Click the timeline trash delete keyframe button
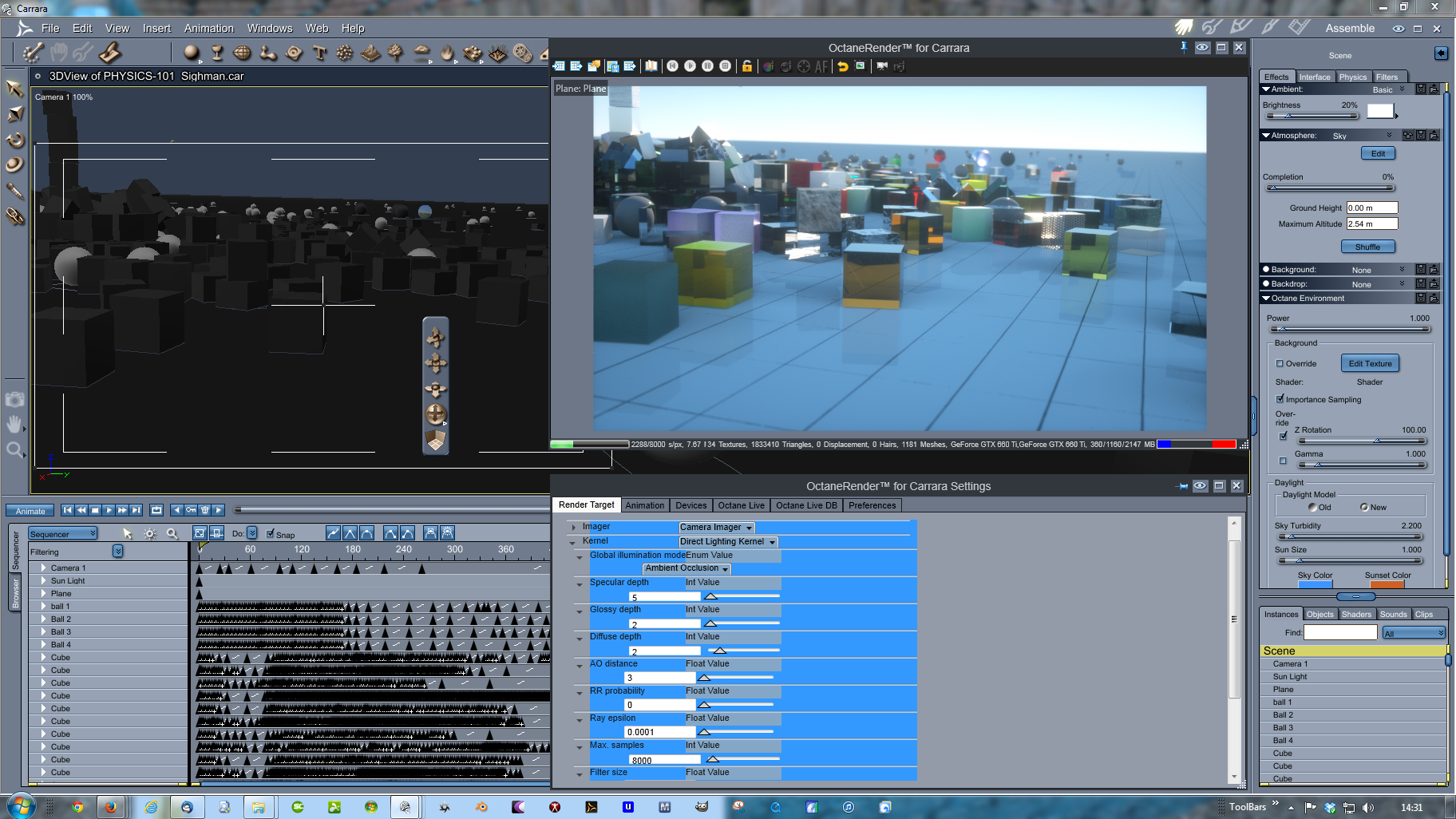Screen dimensions: 1456x819 205,510
